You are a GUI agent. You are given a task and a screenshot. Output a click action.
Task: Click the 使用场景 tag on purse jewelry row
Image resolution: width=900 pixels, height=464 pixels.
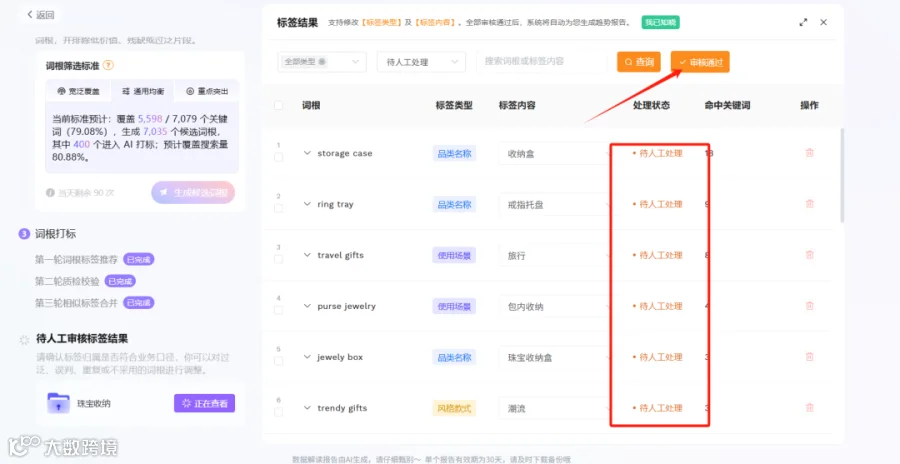click(454, 307)
